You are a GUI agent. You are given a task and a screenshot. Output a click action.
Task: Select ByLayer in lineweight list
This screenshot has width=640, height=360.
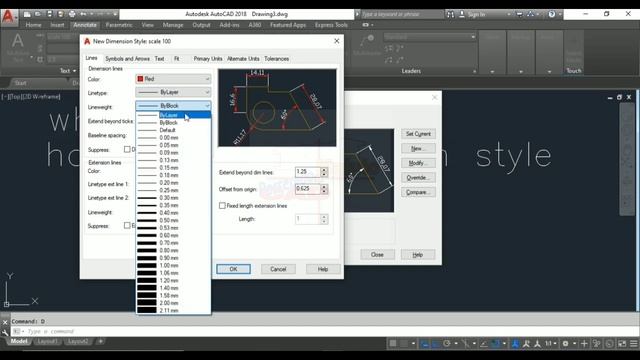click(173, 115)
